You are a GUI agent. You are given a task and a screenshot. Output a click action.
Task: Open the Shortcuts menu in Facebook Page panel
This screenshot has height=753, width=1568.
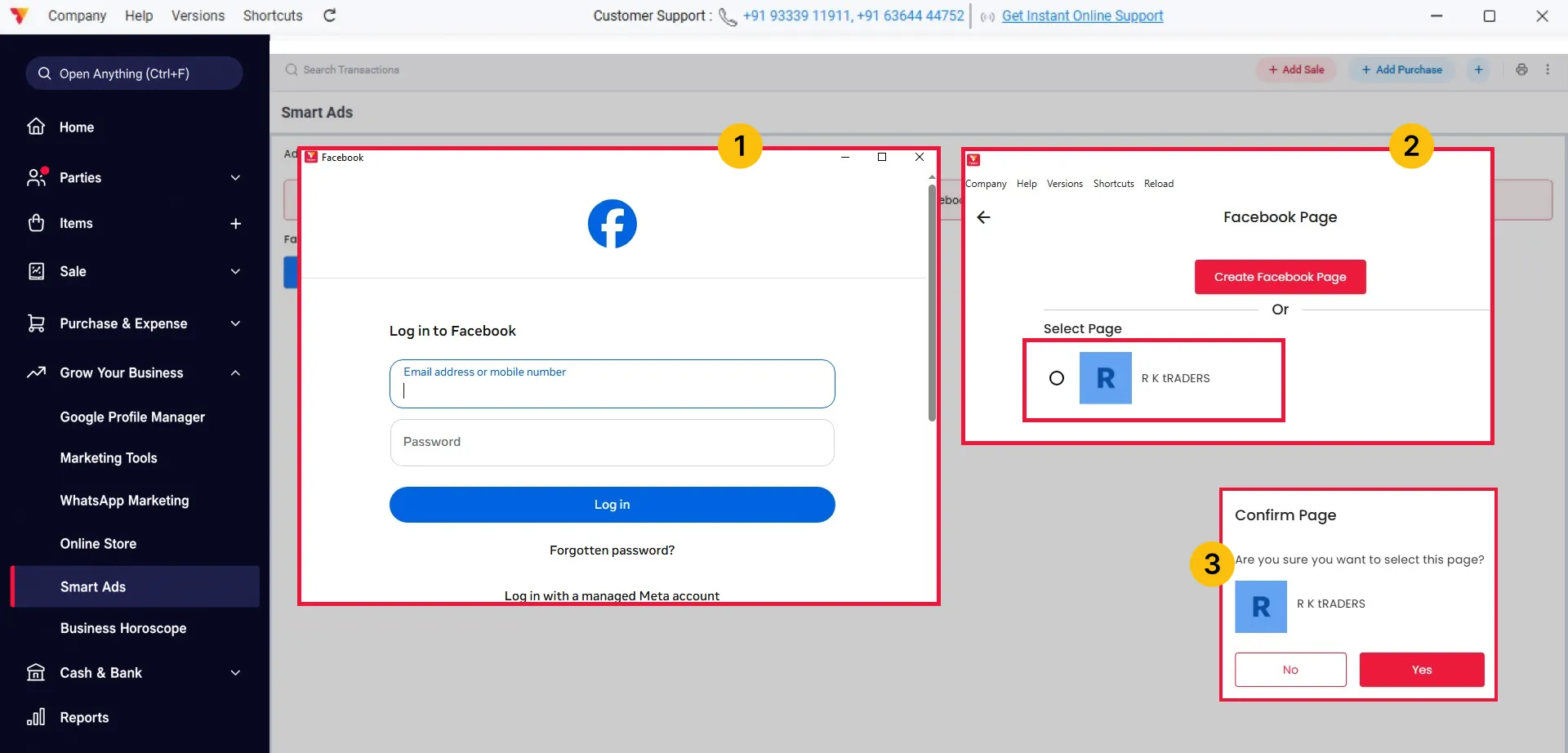1113,184
